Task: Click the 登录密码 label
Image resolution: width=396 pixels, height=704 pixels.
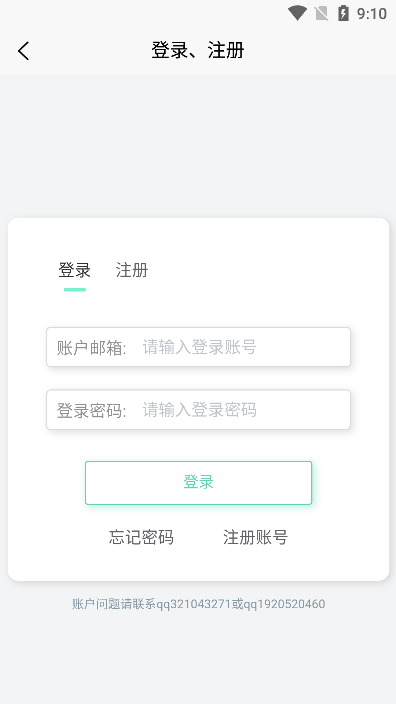Action: (x=91, y=410)
